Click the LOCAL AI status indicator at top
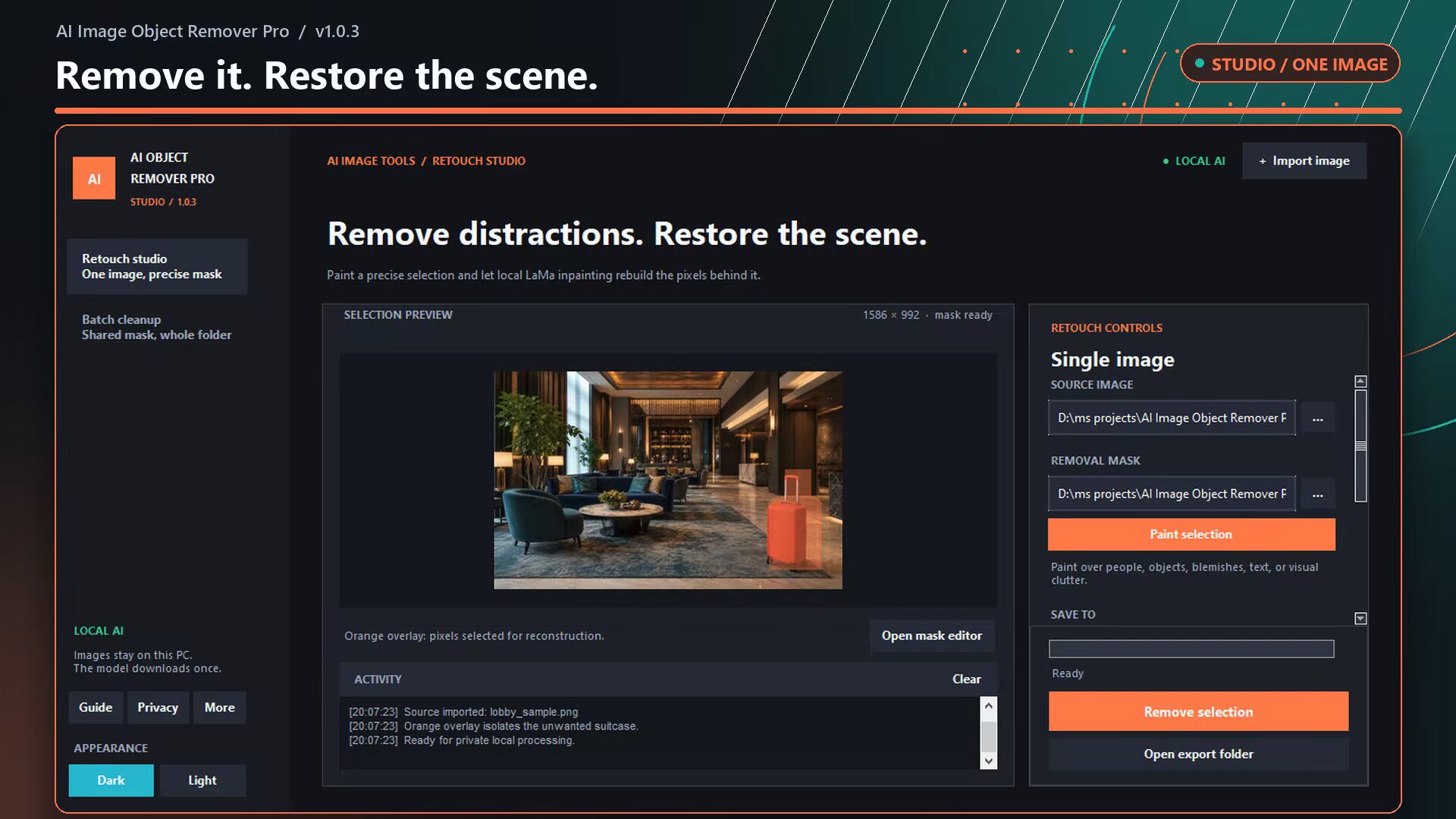The width and height of the screenshot is (1456, 819). (1194, 161)
